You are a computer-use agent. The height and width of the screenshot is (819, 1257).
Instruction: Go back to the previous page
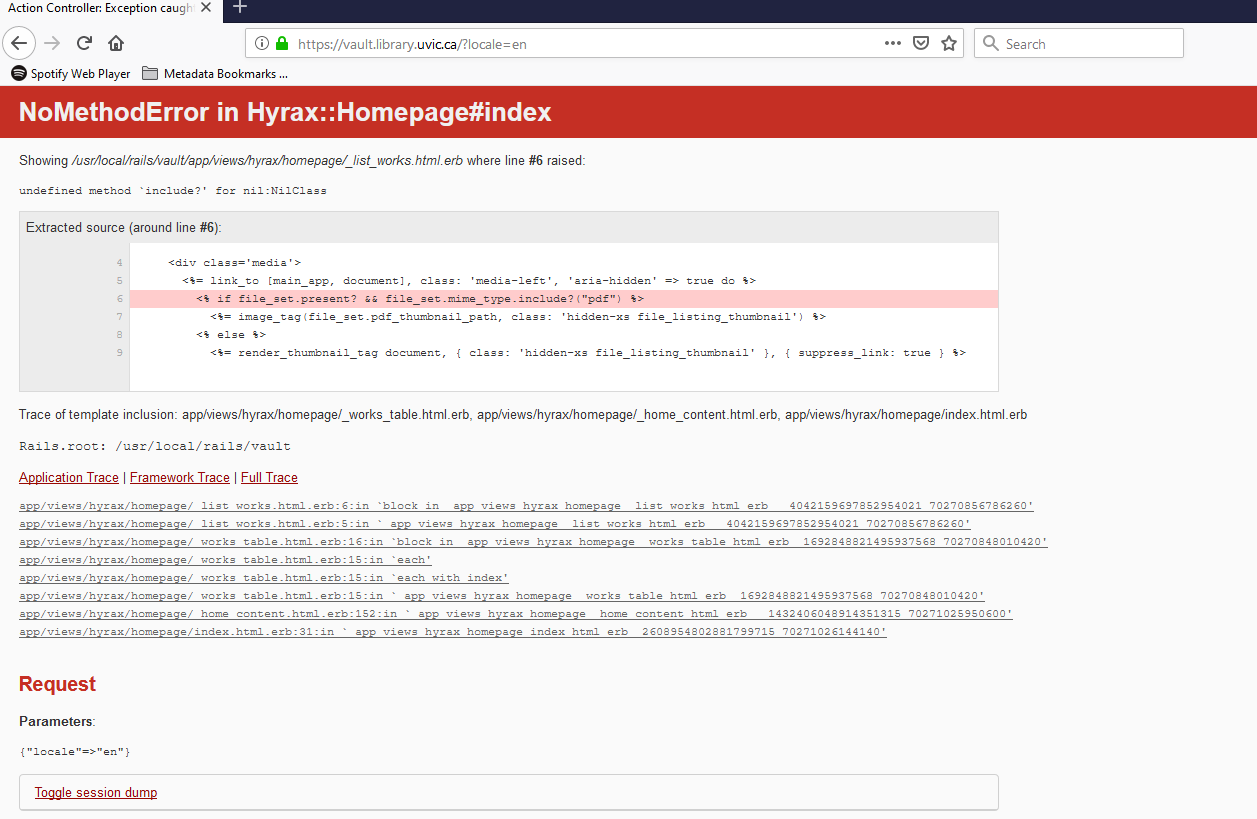click(x=20, y=43)
